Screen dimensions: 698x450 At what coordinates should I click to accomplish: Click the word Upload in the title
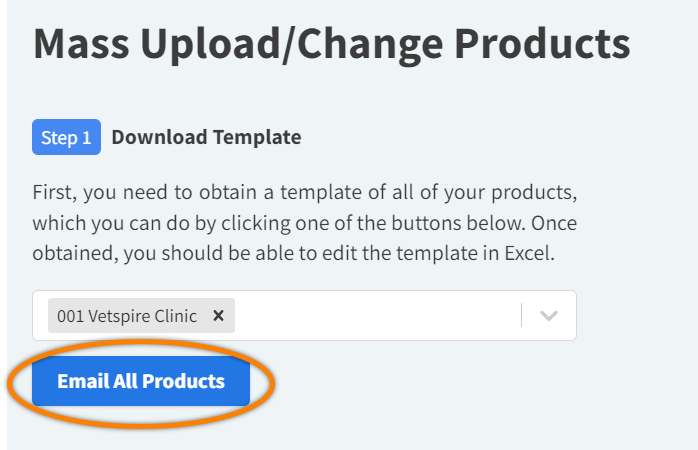point(222,44)
